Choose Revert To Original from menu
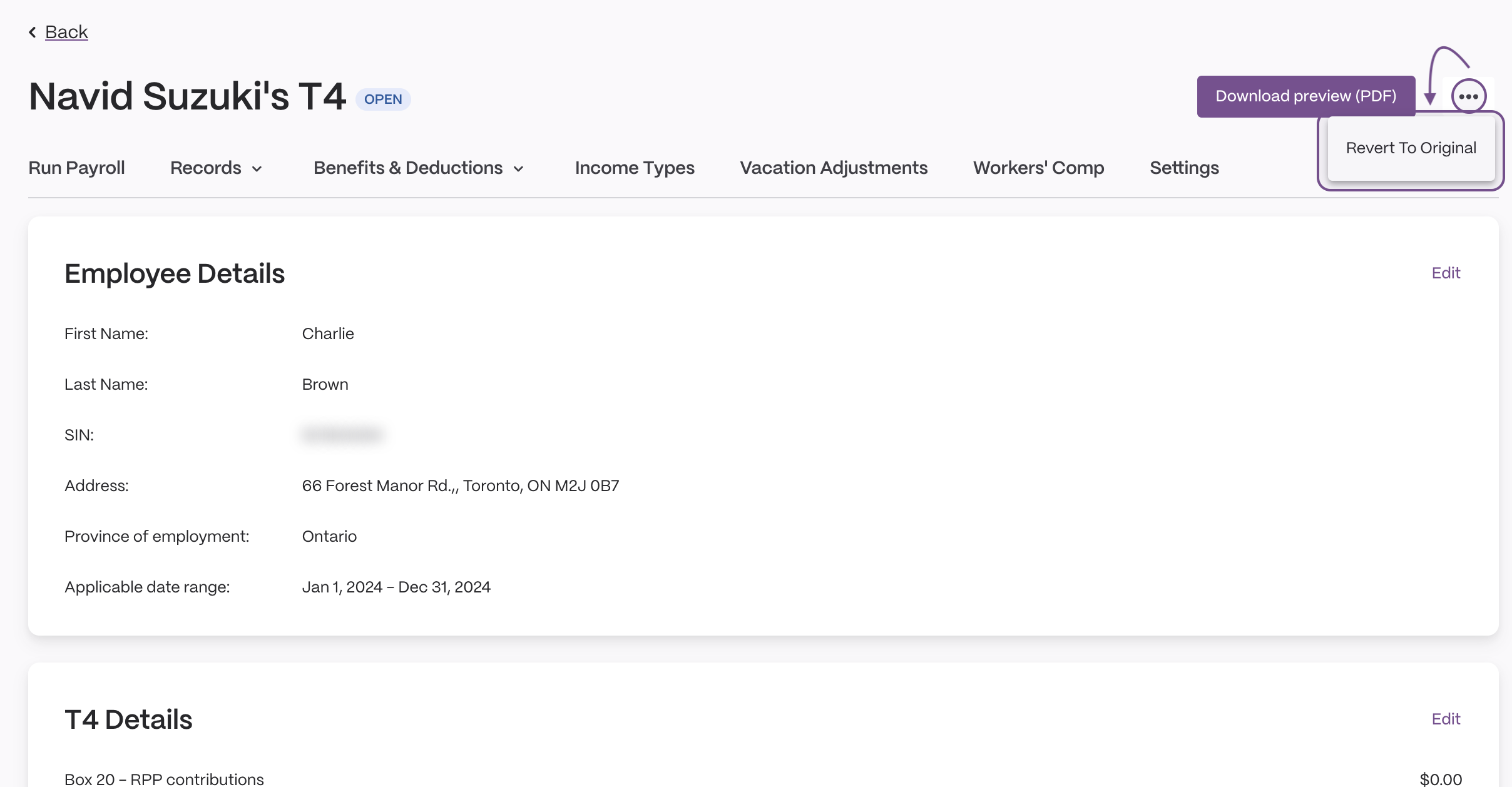This screenshot has height=787, width=1512. [x=1411, y=148]
